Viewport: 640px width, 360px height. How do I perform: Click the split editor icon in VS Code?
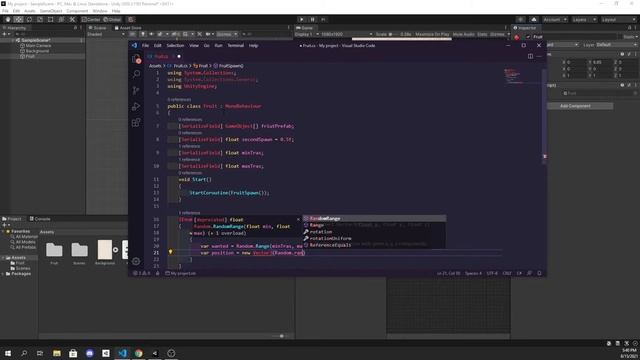coord(530,56)
